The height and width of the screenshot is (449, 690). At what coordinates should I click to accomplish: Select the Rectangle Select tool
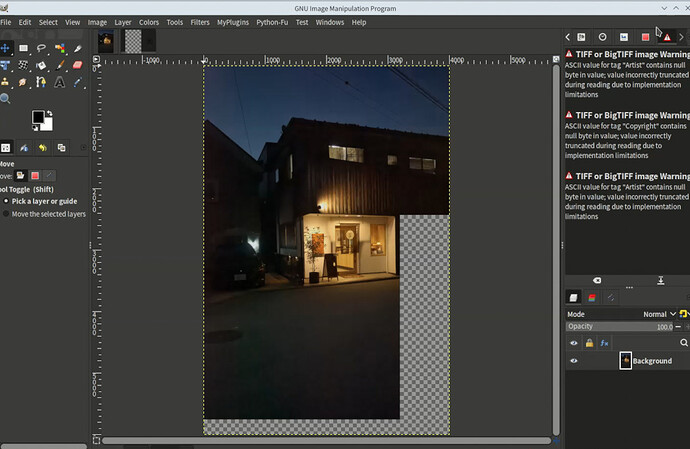pos(23,48)
